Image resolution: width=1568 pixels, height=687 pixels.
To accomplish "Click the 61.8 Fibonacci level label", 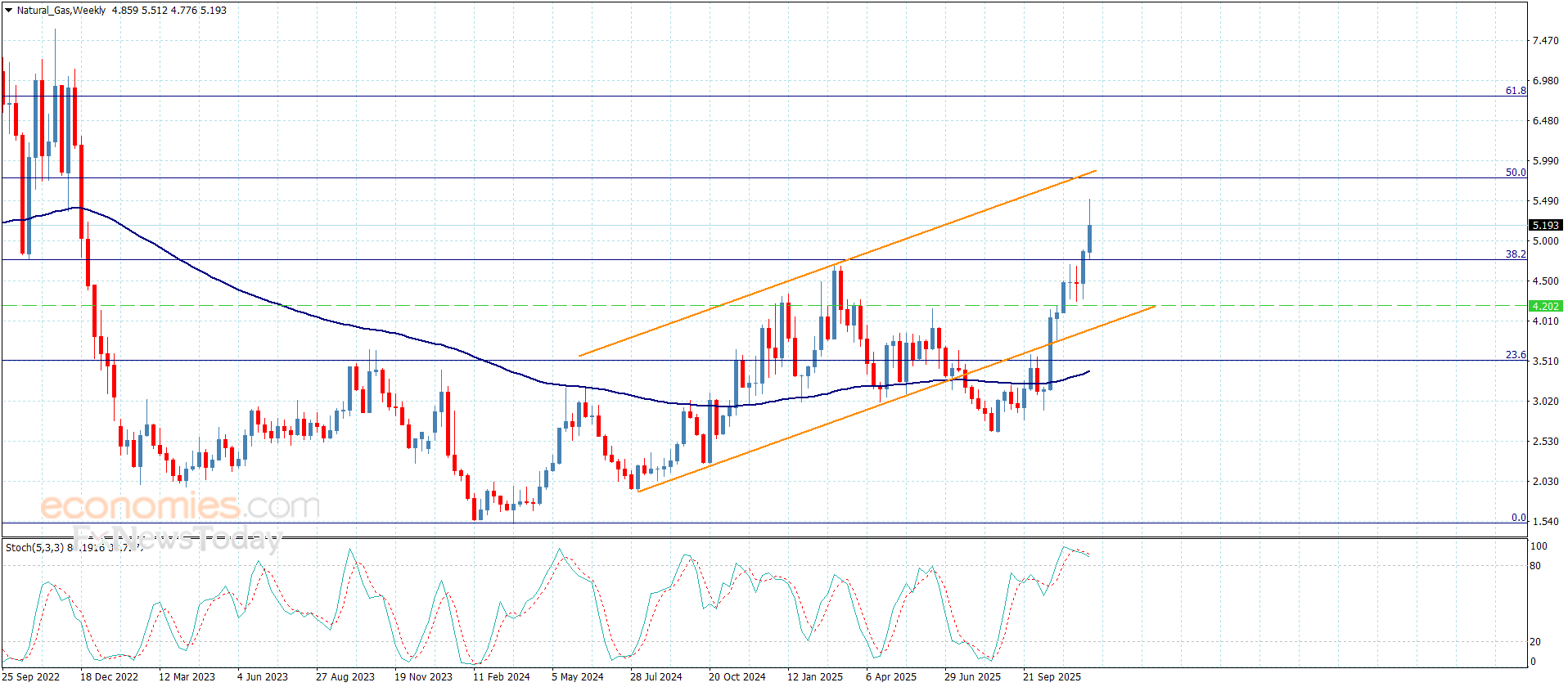I will pyautogui.click(x=1515, y=91).
